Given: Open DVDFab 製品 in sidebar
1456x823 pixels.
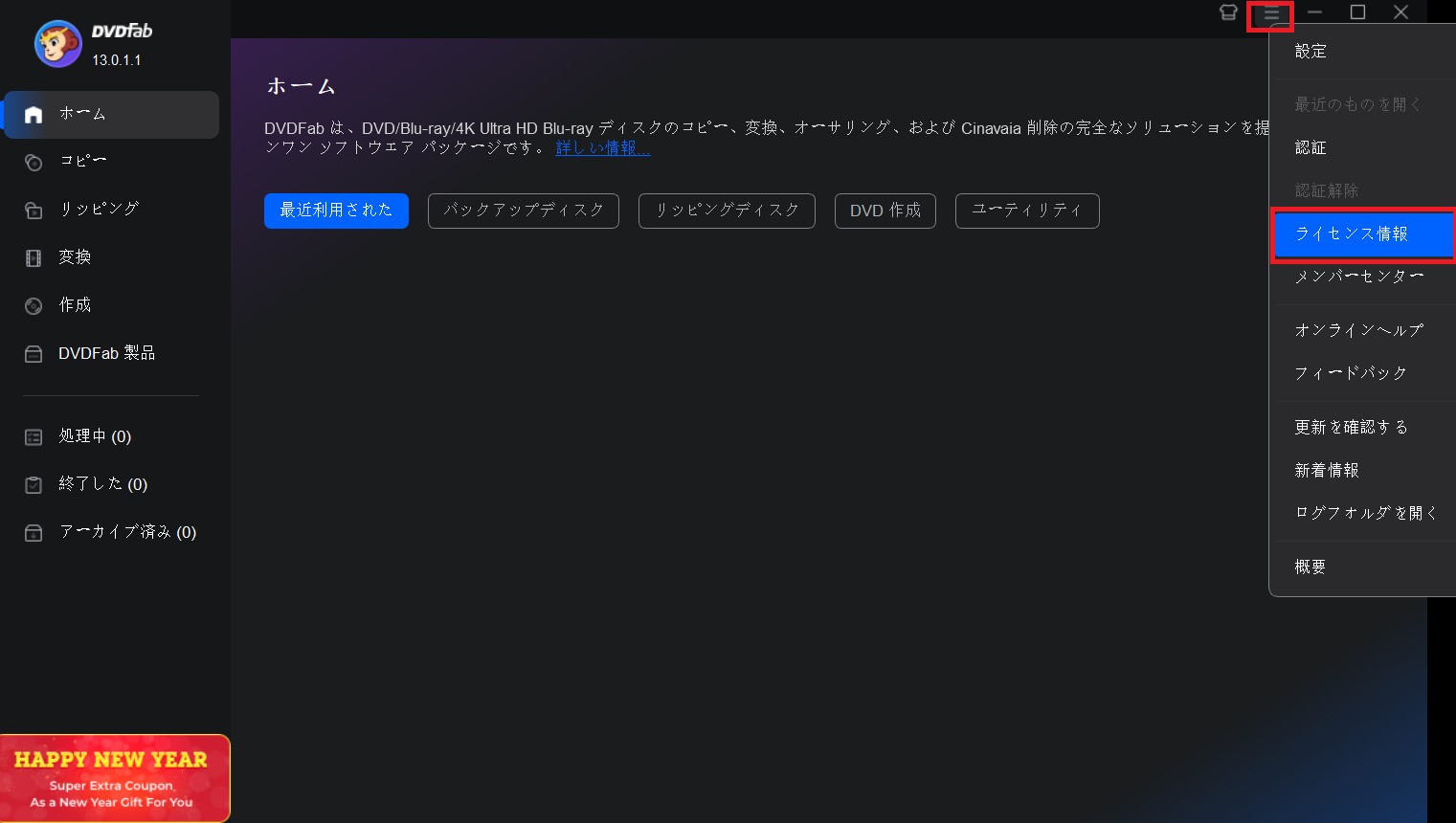Looking at the screenshot, I should tap(111, 354).
